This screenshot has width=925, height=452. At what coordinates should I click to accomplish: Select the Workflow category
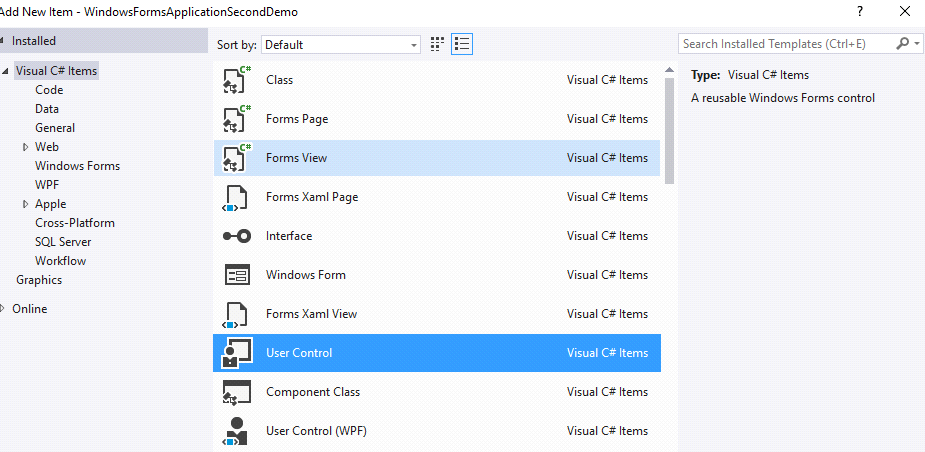coord(60,261)
